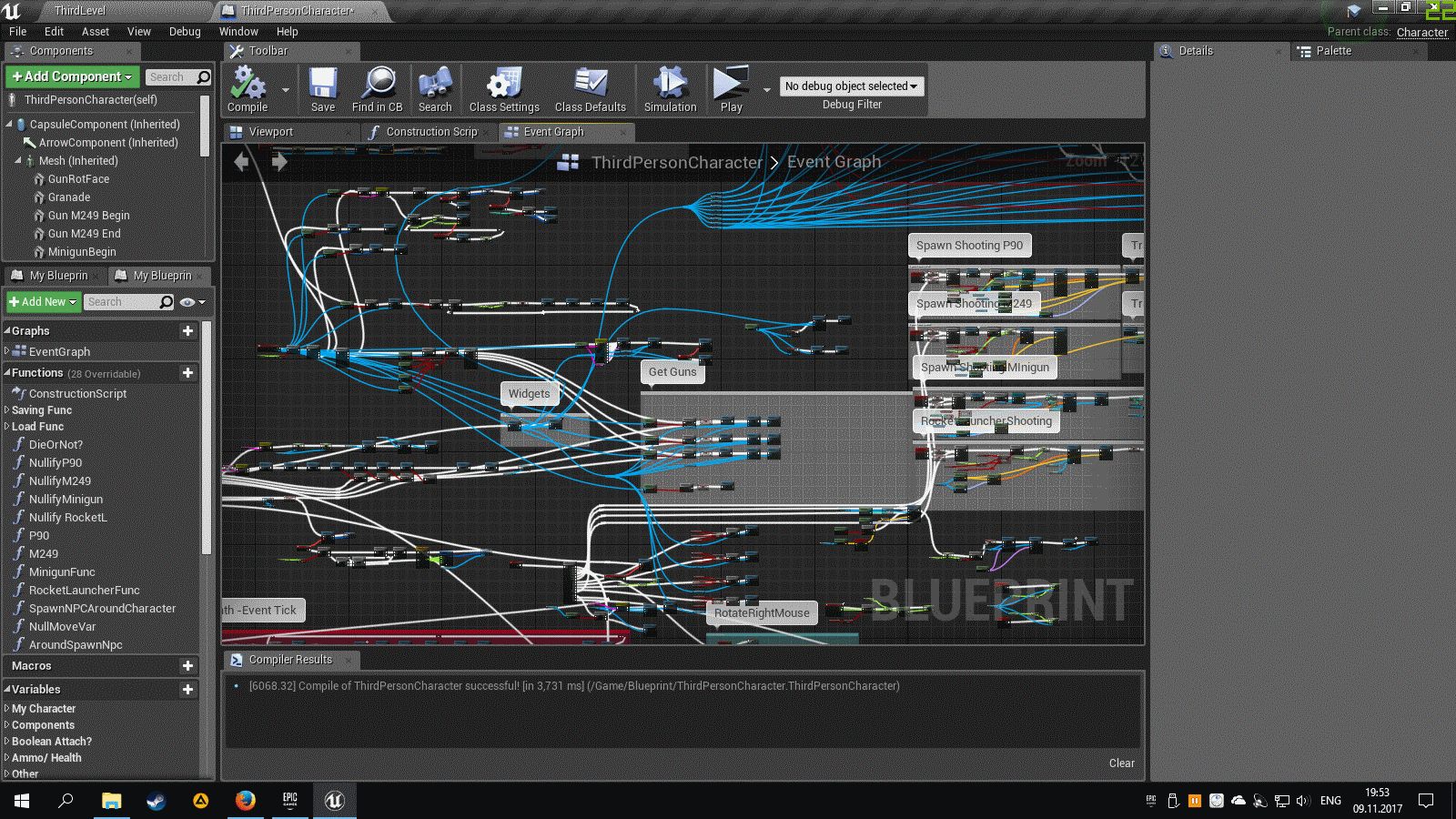Viewport: 1456px width, 819px height.
Task: Save the blueprint with Save icon
Action: pyautogui.click(x=323, y=85)
